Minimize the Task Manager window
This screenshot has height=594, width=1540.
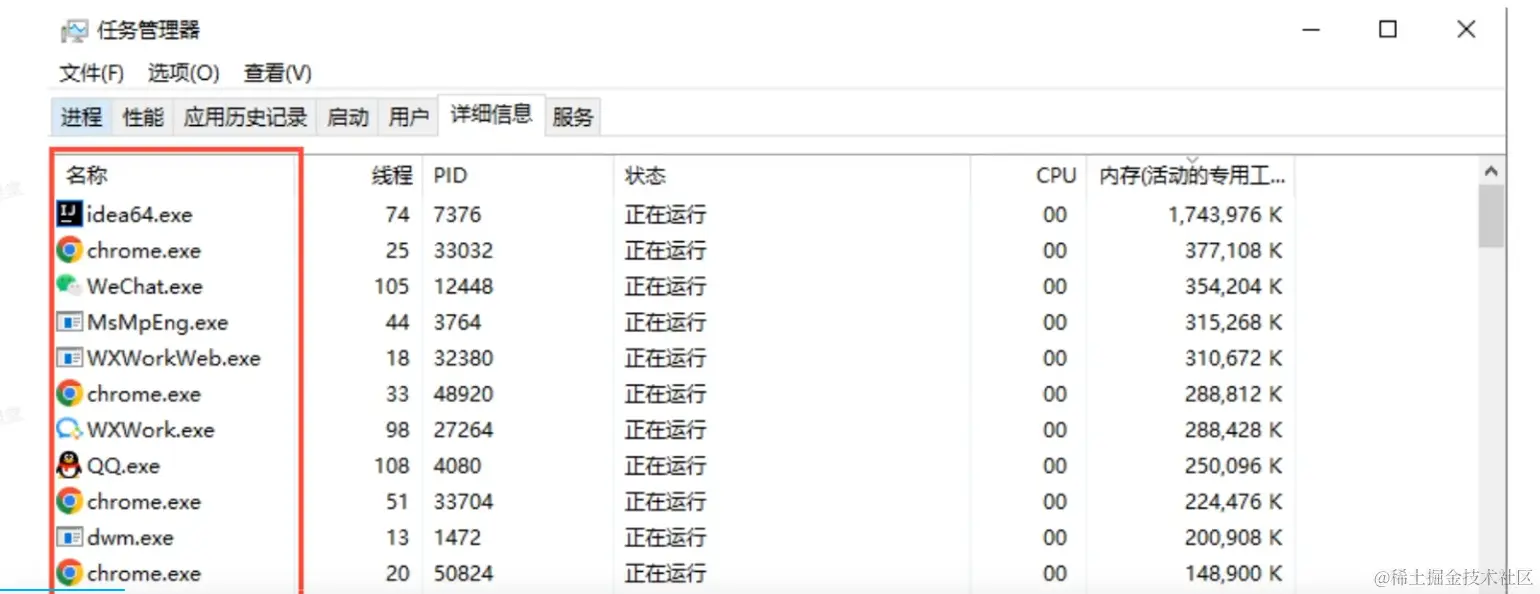pos(1312,30)
